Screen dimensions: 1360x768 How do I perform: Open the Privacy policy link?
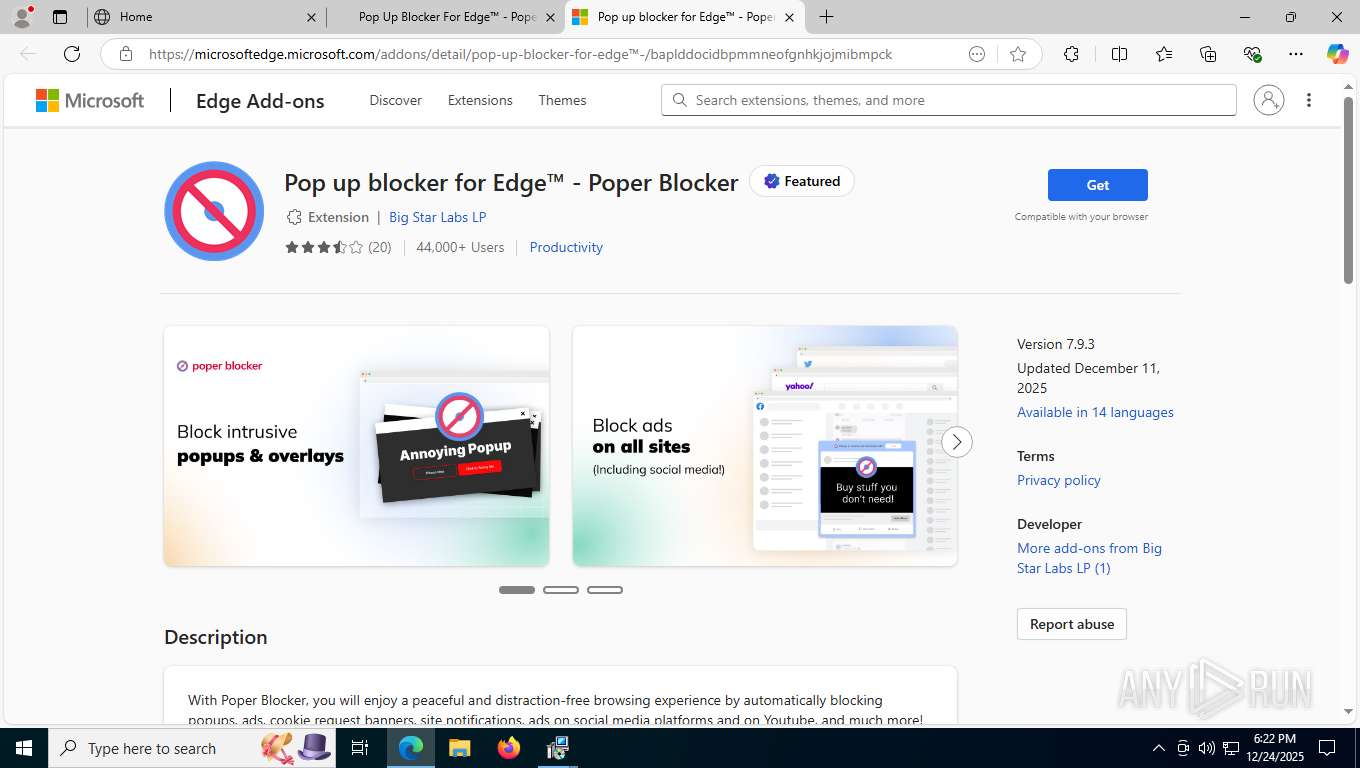point(1059,480)
